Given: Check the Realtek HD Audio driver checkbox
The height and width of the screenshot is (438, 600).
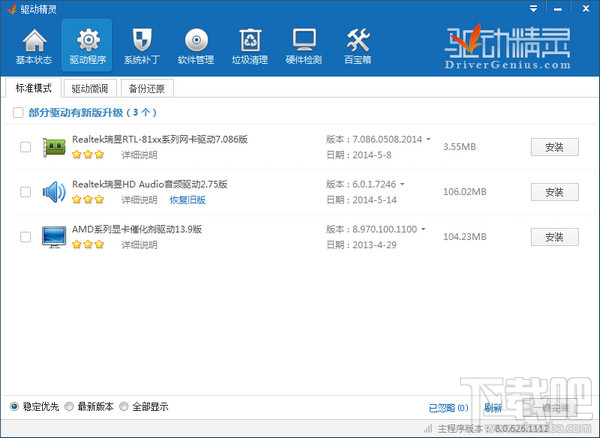Looking at the screenshot, I should click(26, 192).
